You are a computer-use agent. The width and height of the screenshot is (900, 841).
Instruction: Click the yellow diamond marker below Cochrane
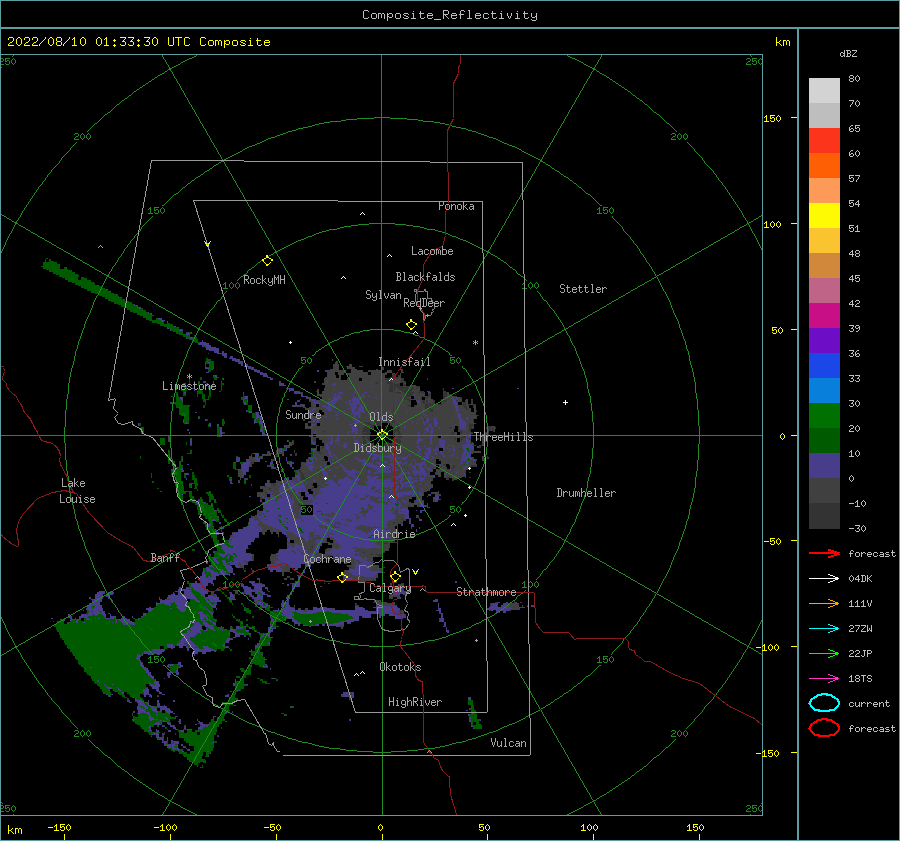(x=342, y=577)
